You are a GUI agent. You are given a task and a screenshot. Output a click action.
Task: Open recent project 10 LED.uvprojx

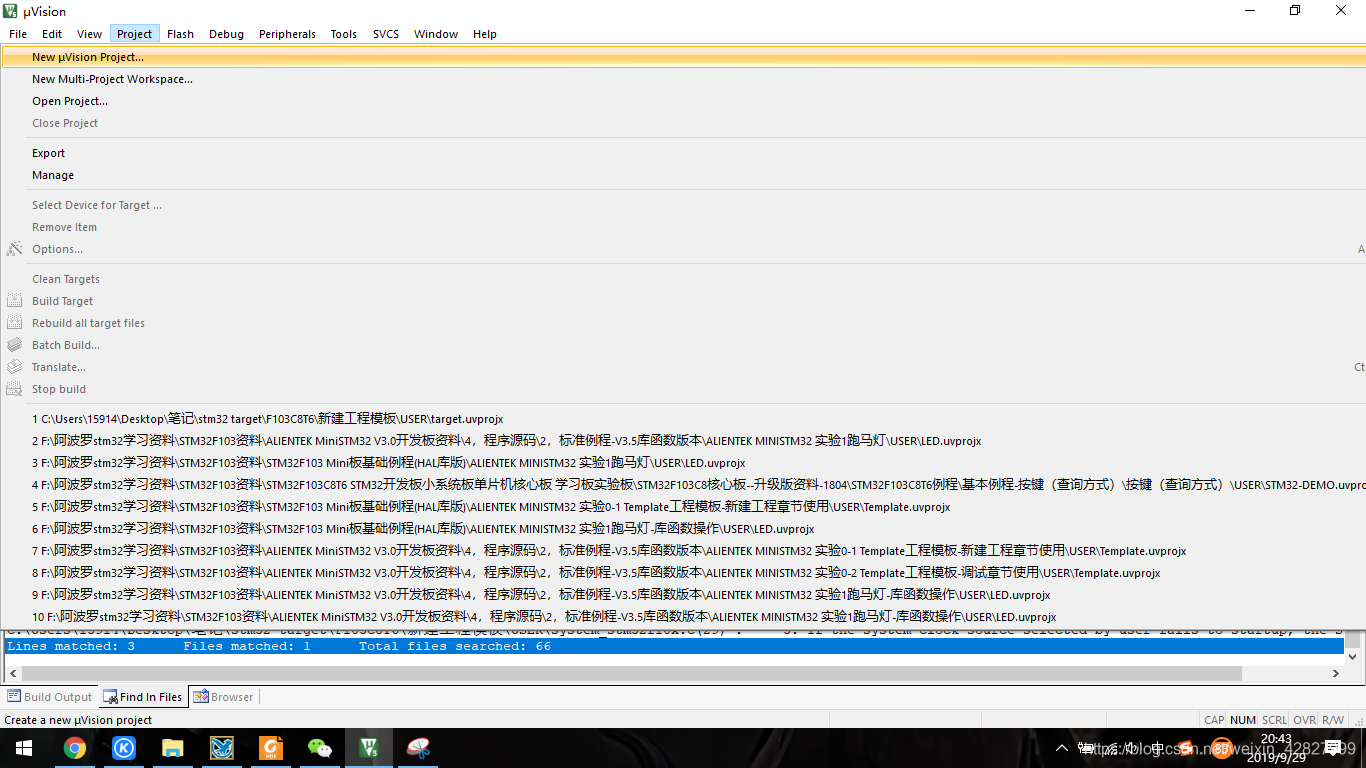pyautogui.click(x=683, y=617)
